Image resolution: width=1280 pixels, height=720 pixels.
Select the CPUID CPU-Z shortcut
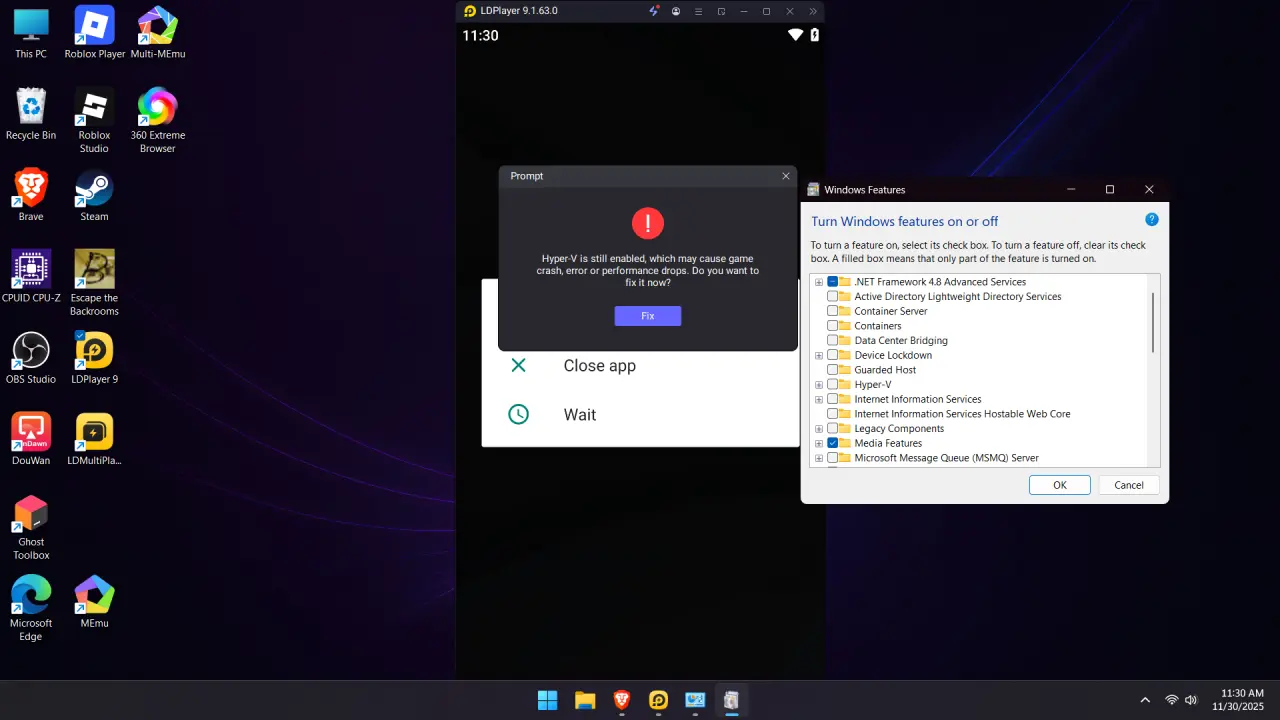coord(31,276)
